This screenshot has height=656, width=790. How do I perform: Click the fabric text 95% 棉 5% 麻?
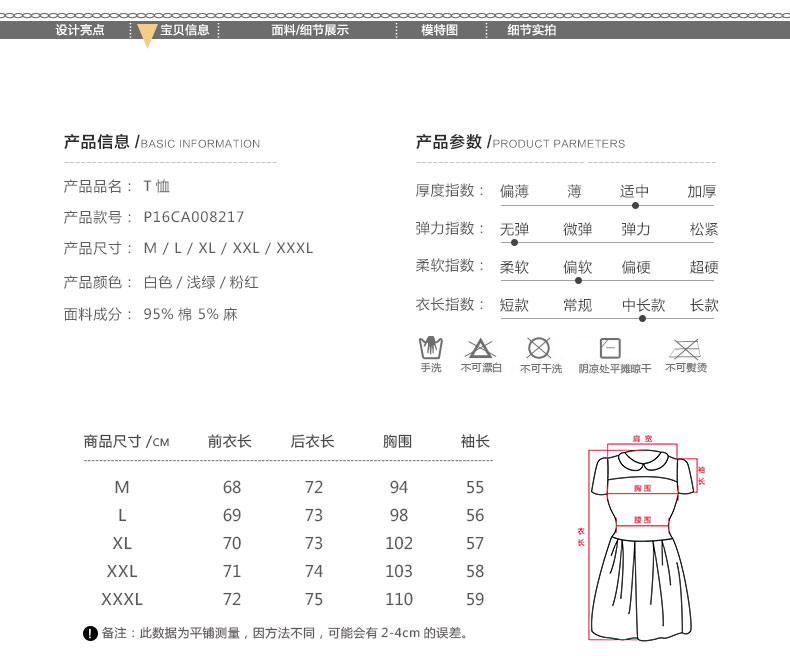(190, 314)
